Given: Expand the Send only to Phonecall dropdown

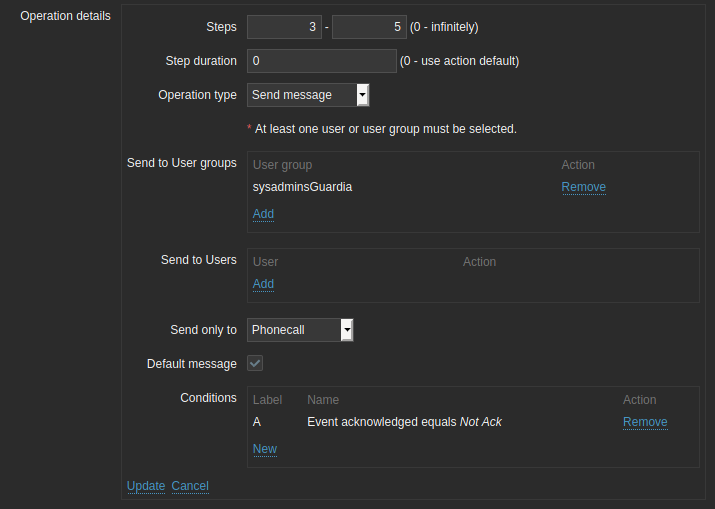Looking at the screenshot, I should pyautogui.click(x=300, y=330).
